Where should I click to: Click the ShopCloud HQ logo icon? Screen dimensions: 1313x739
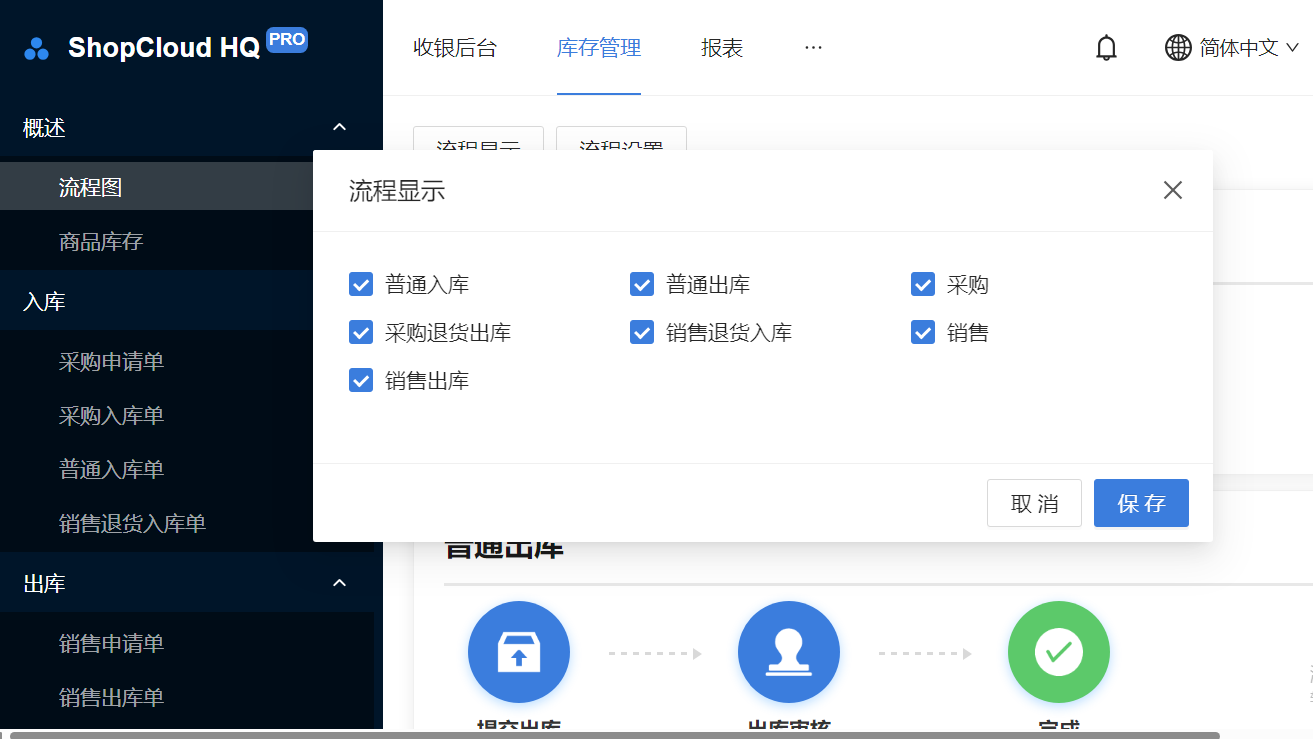(x=36, y=48)
